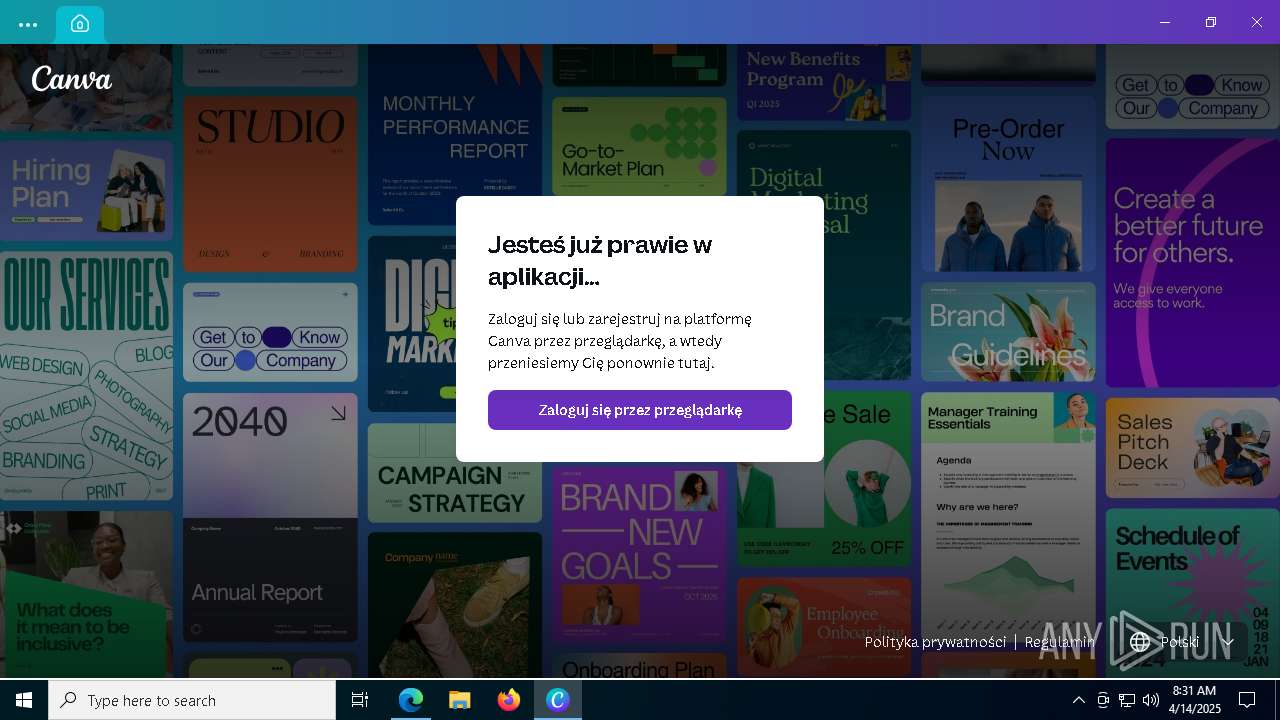The image size is (1280, 720).
Task: Click the globe language icon
Action: (1140, 642)
